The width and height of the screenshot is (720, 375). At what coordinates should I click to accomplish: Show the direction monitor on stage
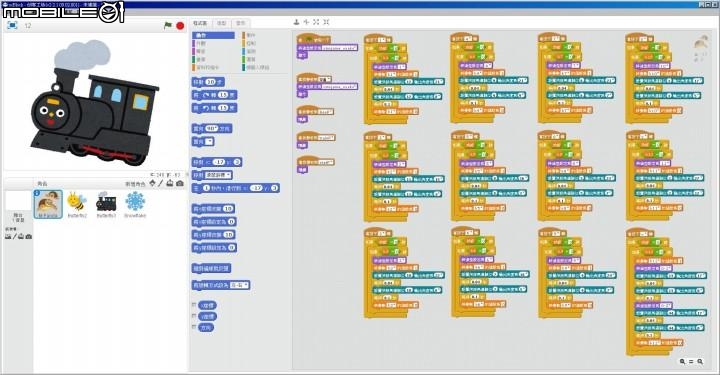coord(194,328)
